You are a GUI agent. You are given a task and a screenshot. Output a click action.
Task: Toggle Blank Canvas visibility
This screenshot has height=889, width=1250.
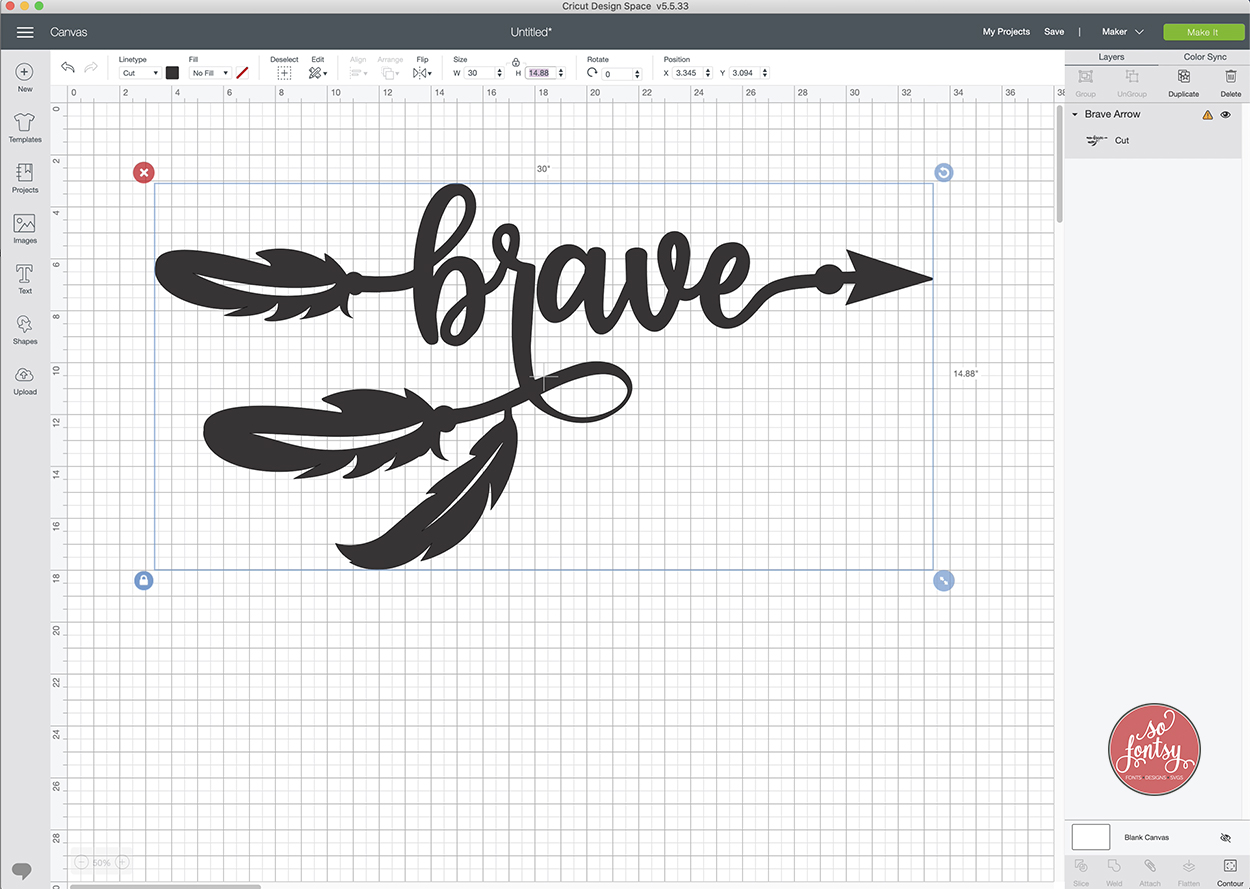click(x=1226, y=838)
